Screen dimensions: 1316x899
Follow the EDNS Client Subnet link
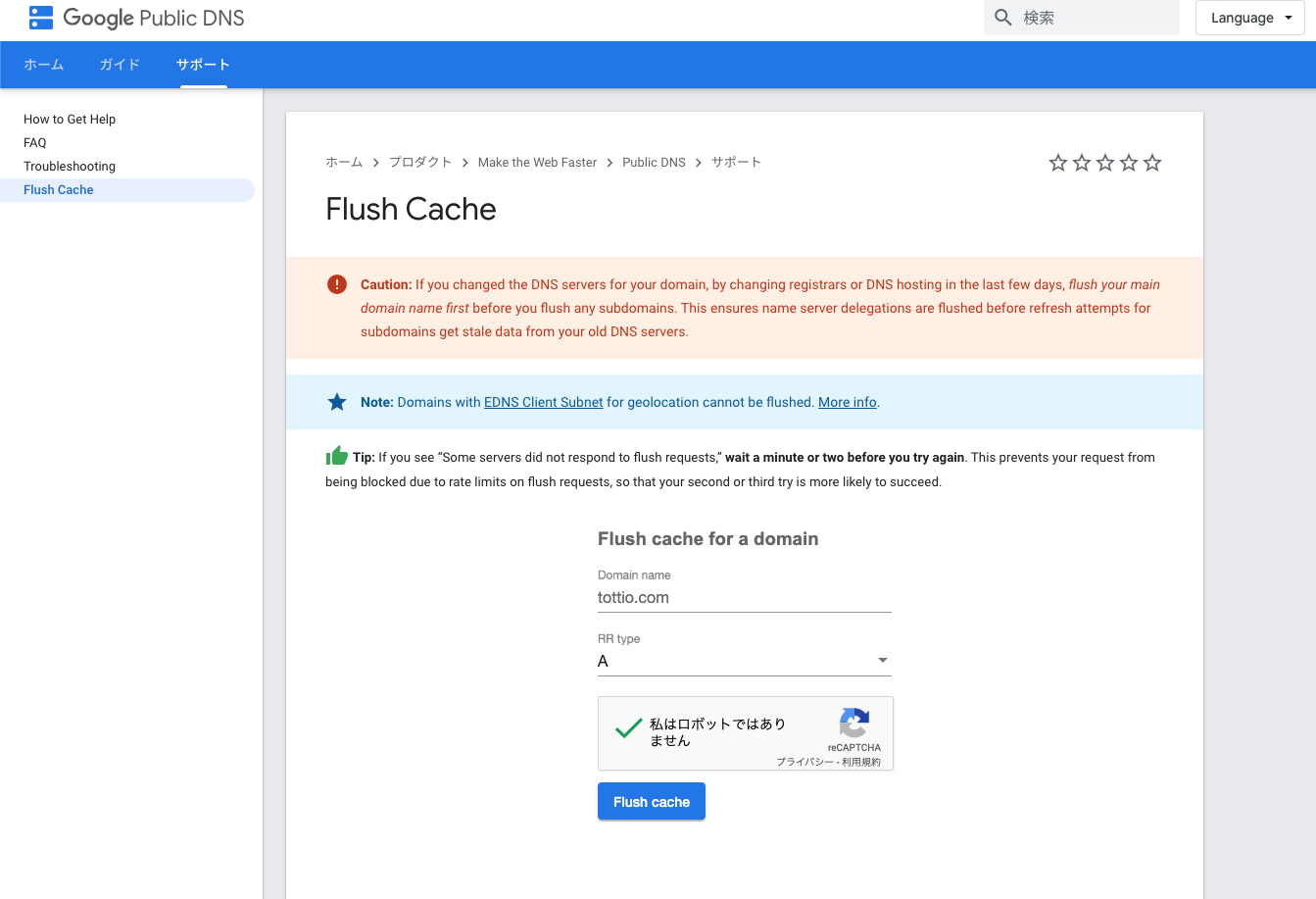544,402
